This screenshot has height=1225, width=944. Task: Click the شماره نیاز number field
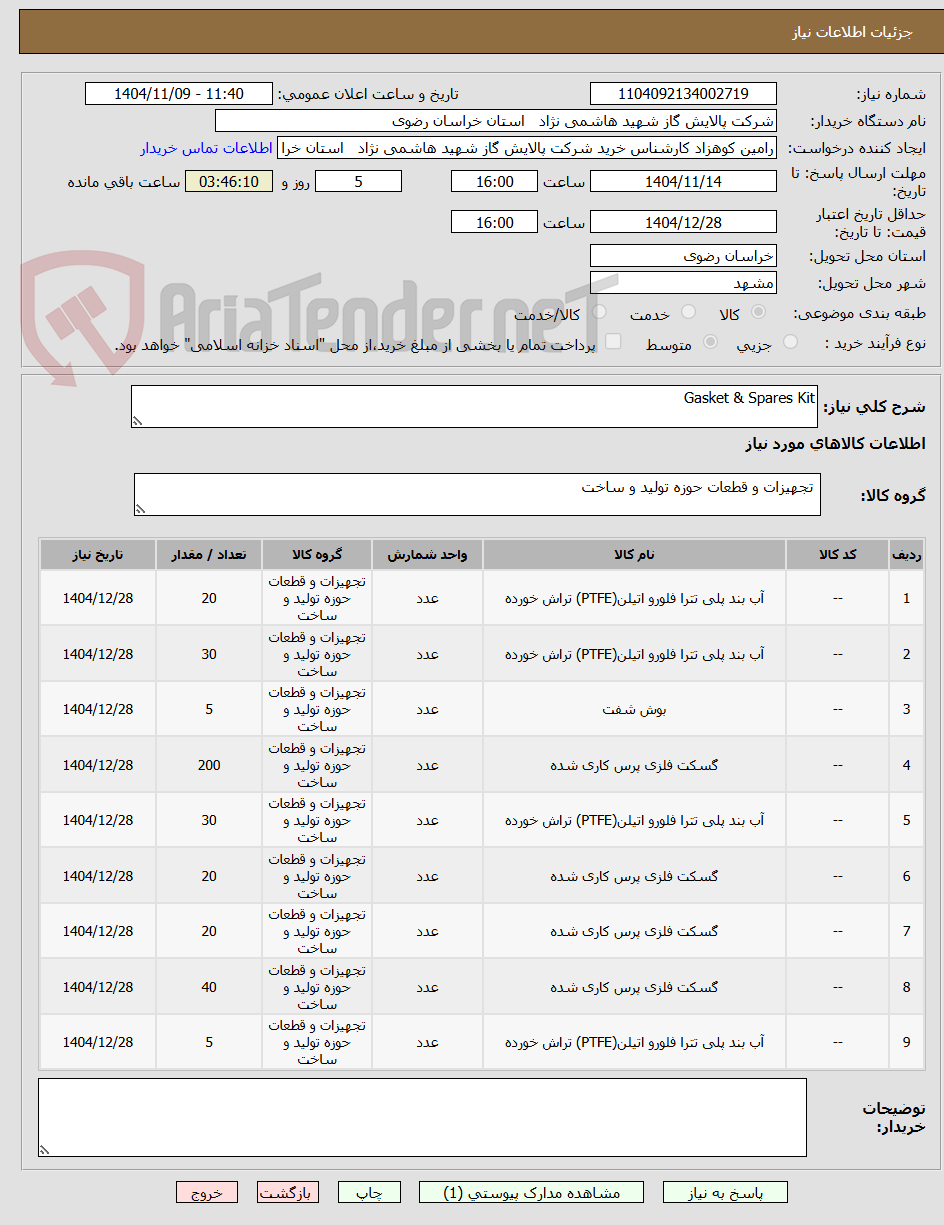pyautogui.click(x=683, y=94)
